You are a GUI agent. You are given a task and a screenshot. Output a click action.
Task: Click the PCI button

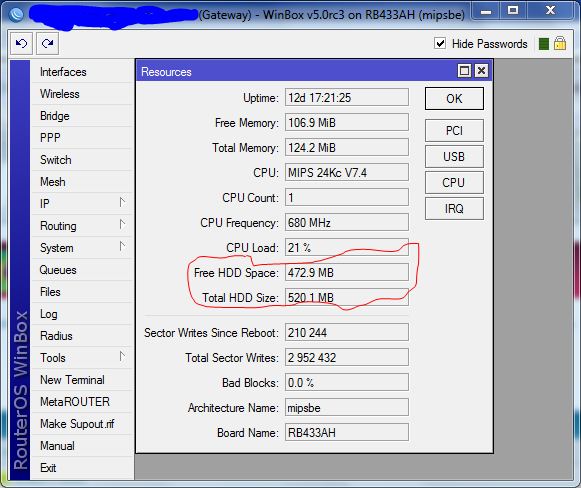pyautogui.click(x=454, y=130)
